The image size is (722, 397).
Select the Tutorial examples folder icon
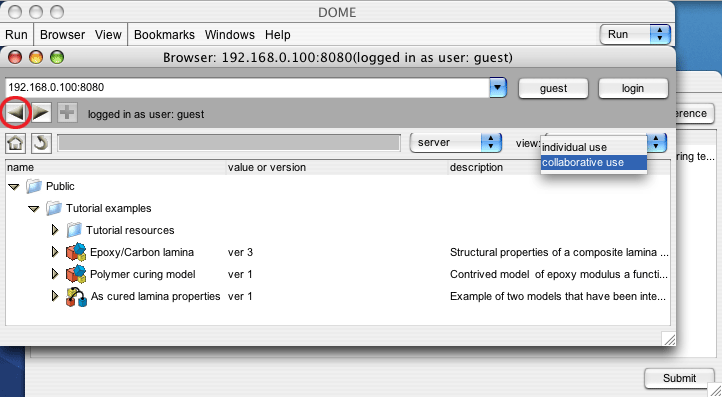coord(54,208)
